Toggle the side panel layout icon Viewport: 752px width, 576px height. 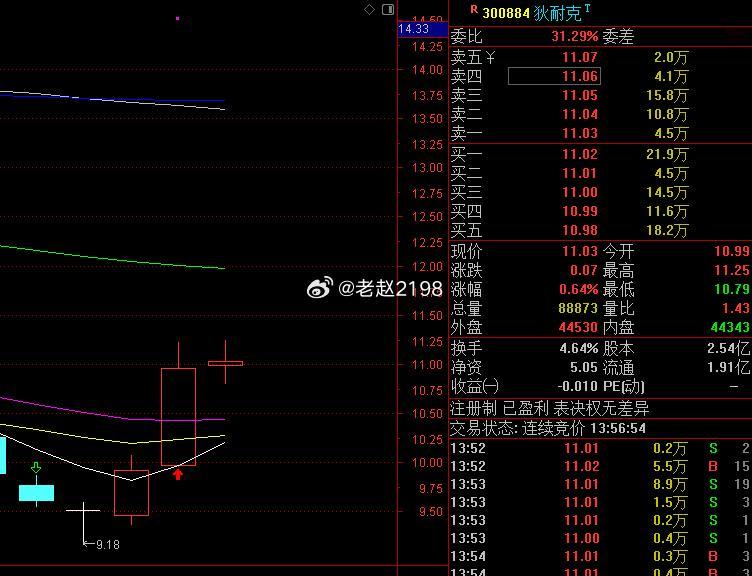click(x=388, y=9)
